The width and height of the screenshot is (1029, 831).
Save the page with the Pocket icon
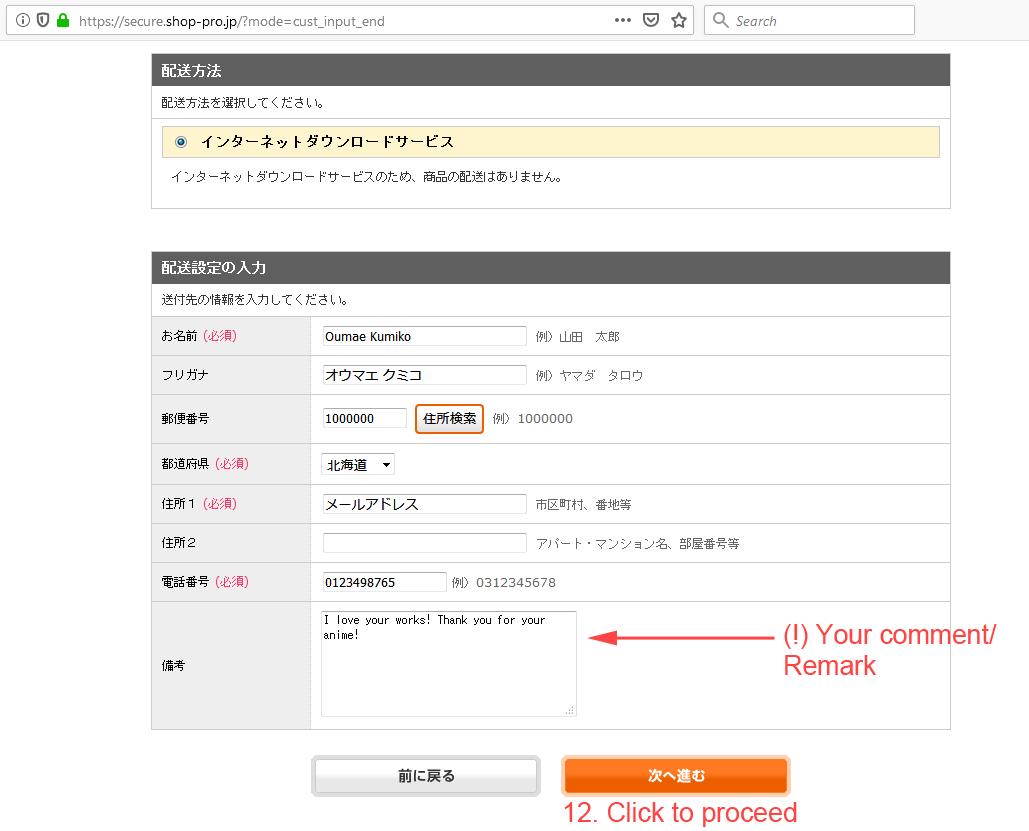651,20
